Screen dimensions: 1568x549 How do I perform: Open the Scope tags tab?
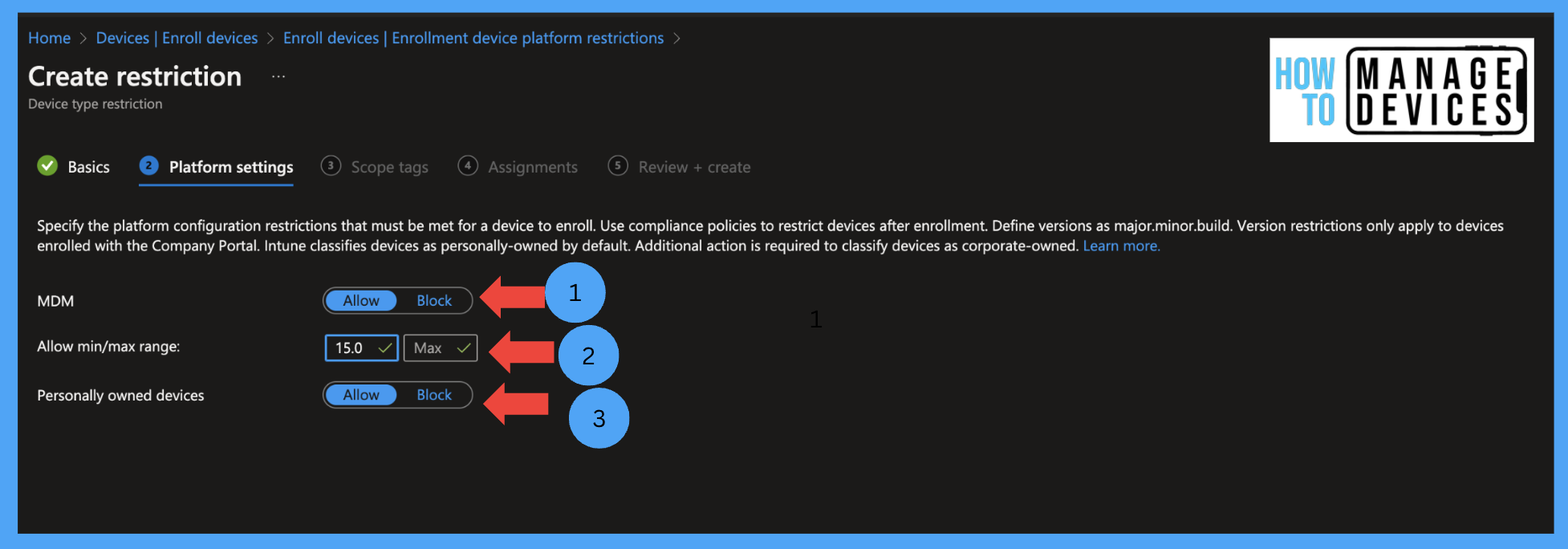click(x=389, y=167)
